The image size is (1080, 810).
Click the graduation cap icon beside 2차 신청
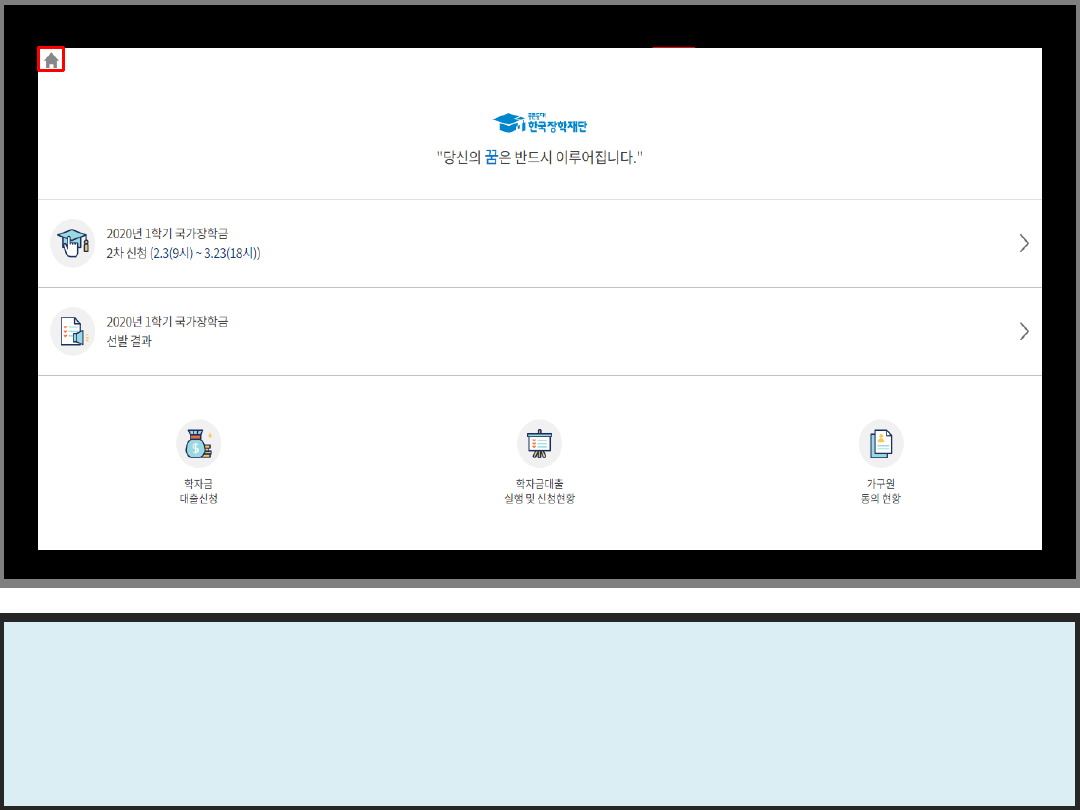(x=72, y=243)
